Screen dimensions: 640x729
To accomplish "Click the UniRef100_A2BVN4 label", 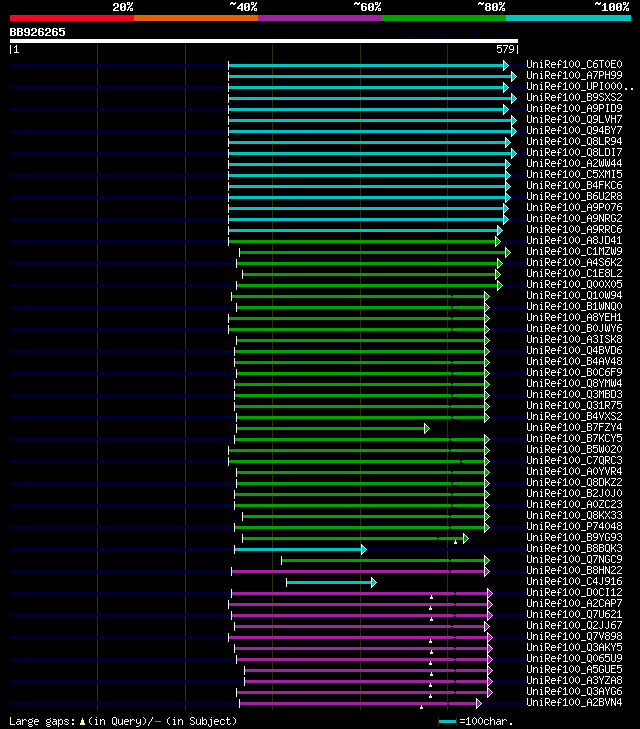I will 574,703.
